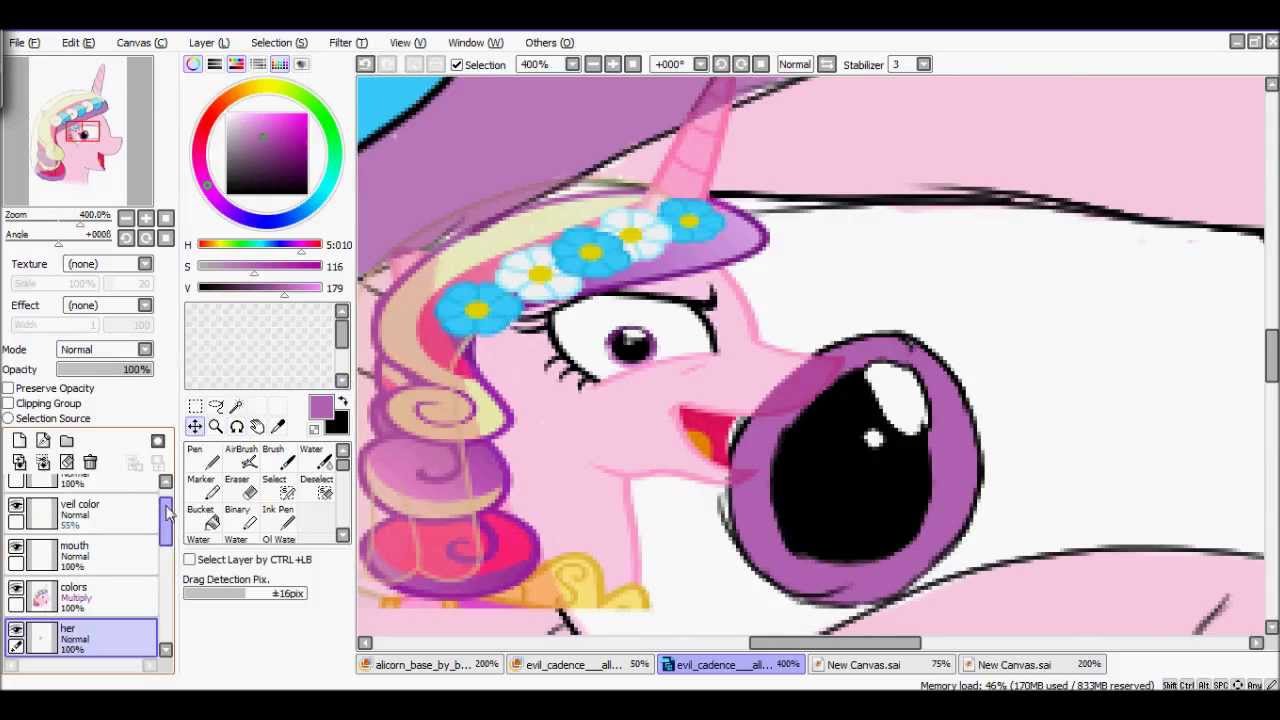Create a new linework layer
The height and width of the screenshot is (720, 1280).
43,441
